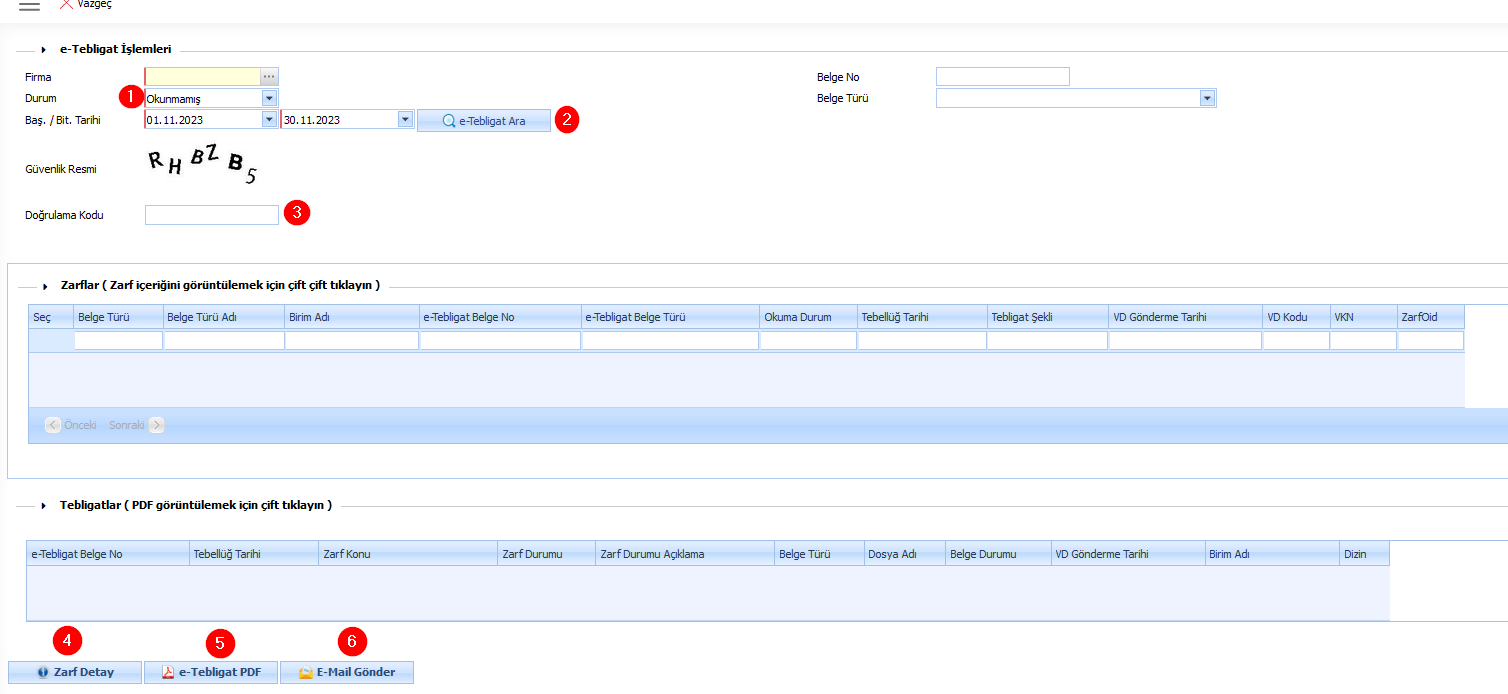Click Dosya Adı column header
1508x694 pixels.
point(905,554)
